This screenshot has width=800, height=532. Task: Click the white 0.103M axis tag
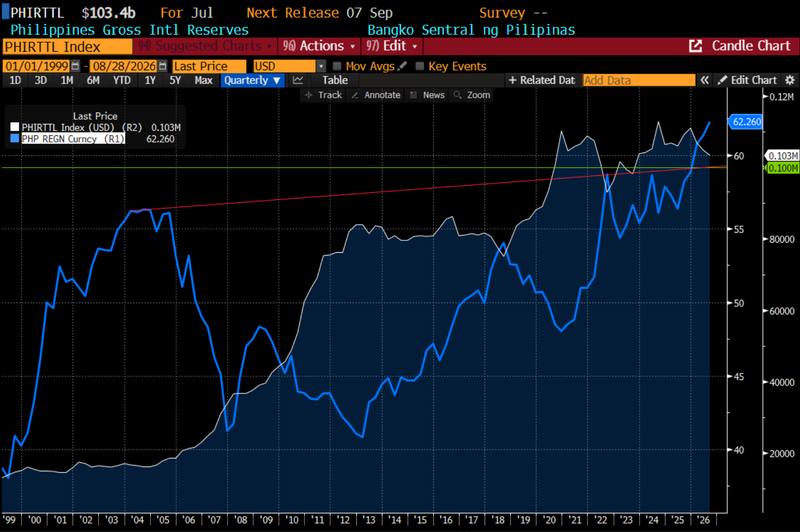click(782, 156)
